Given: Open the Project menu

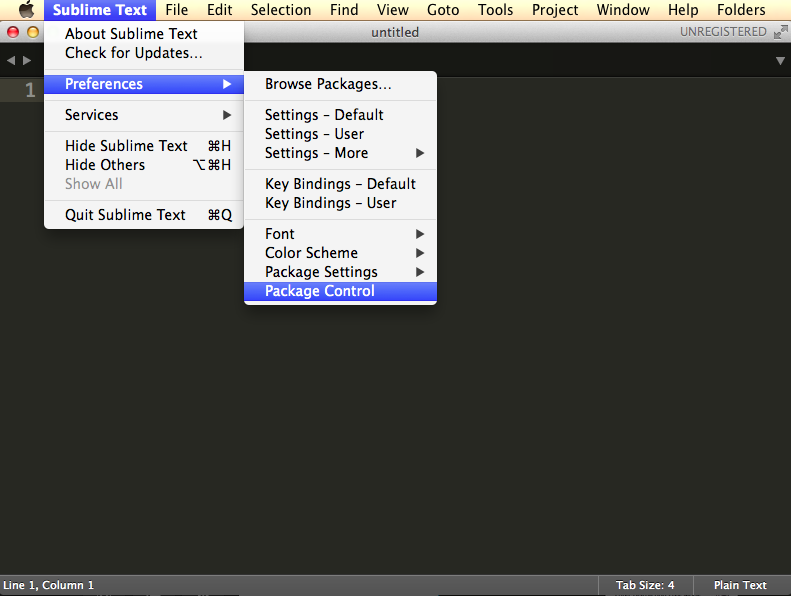Looking at the screenshot, I should point(555,10).
